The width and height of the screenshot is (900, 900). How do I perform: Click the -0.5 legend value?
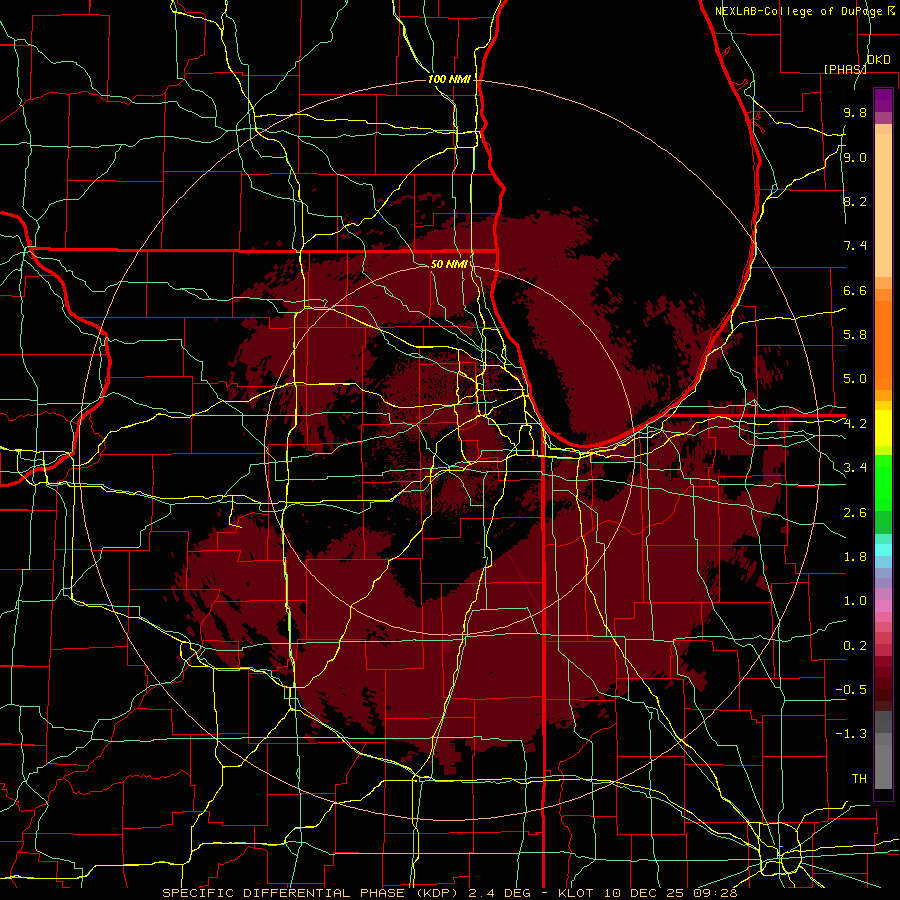pos(851,690)
